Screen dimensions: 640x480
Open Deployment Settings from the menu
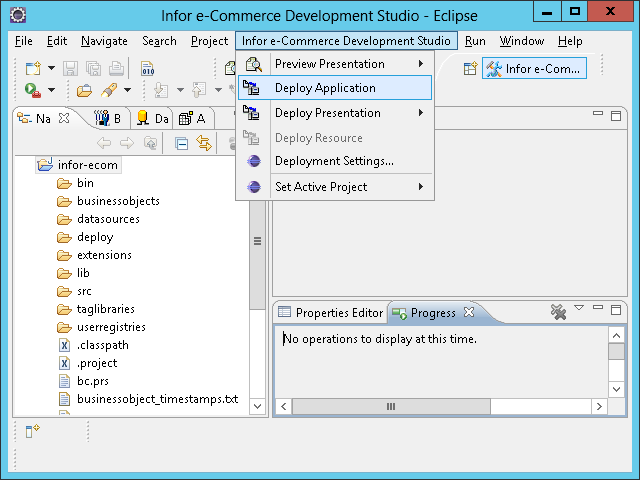[x=334, y=161]
